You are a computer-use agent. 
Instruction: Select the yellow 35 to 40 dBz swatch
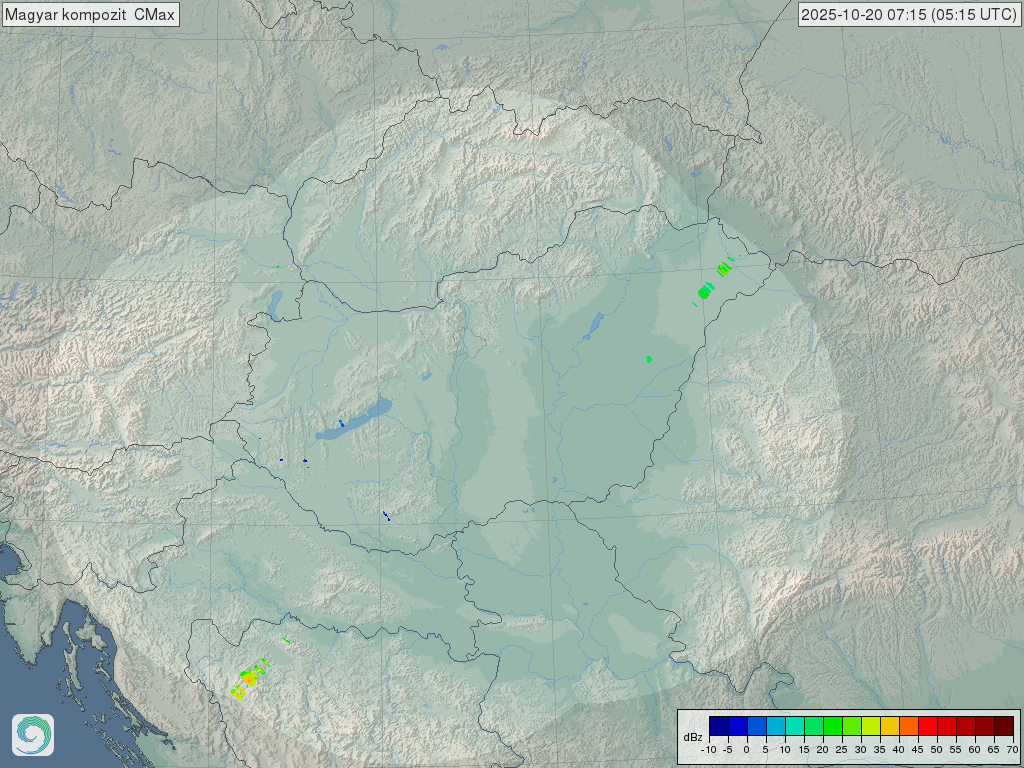point(889,725)
